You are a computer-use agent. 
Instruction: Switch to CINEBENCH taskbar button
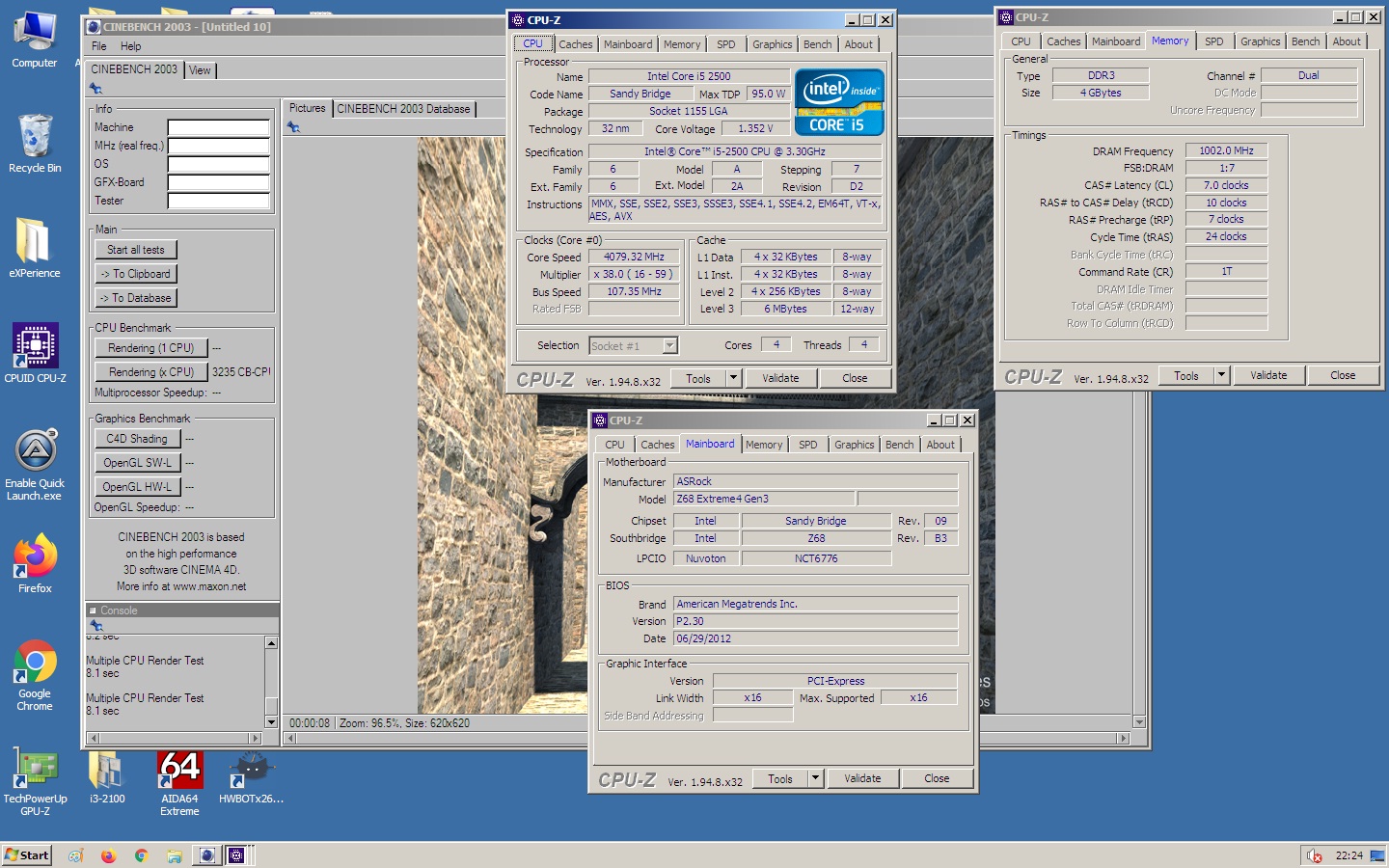(x=207, y=855)
